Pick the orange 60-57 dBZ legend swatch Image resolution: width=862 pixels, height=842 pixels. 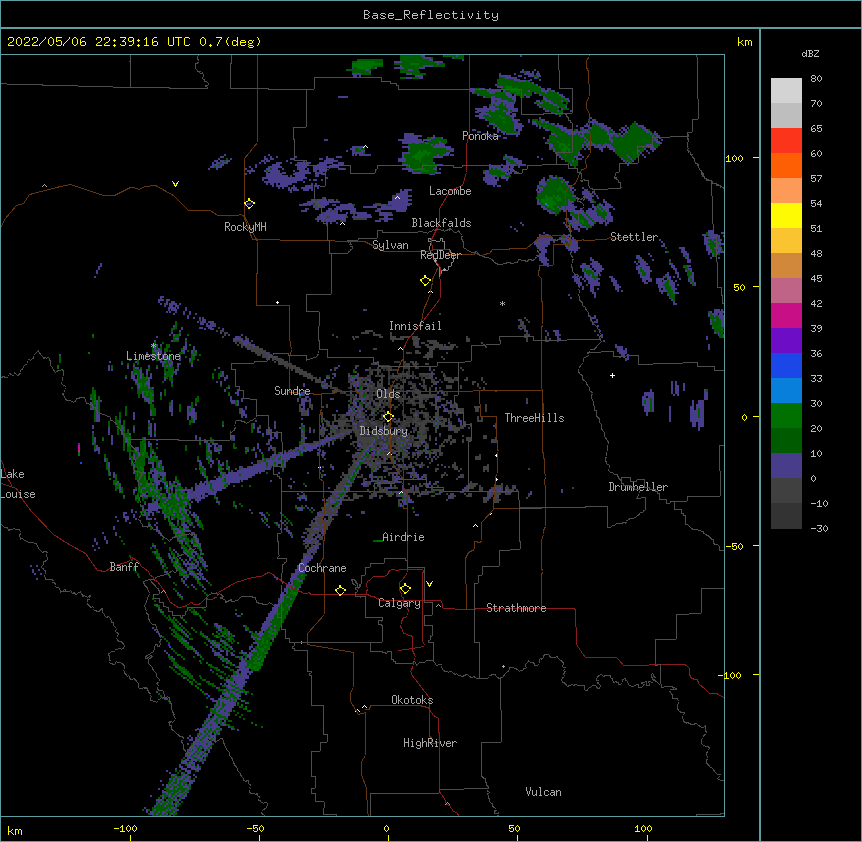click(x=786, y=166)
